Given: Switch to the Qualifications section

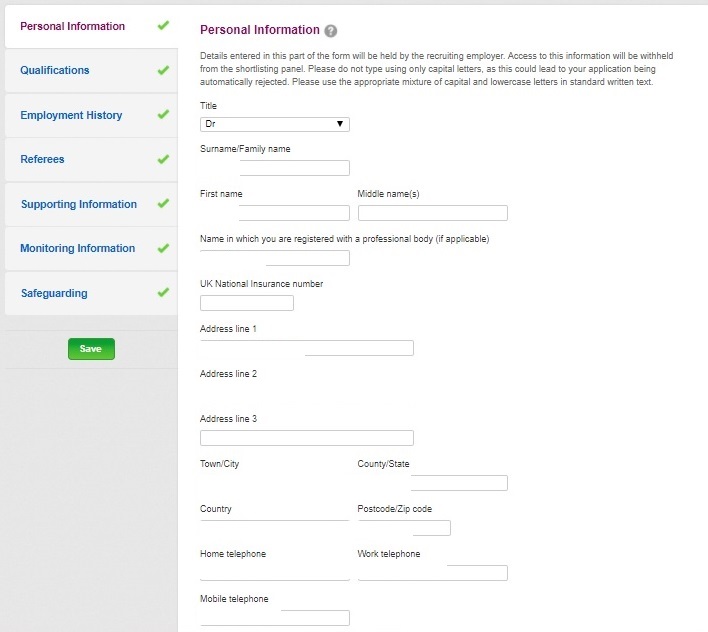Looking at the screenshot, I should coord(91,70).
